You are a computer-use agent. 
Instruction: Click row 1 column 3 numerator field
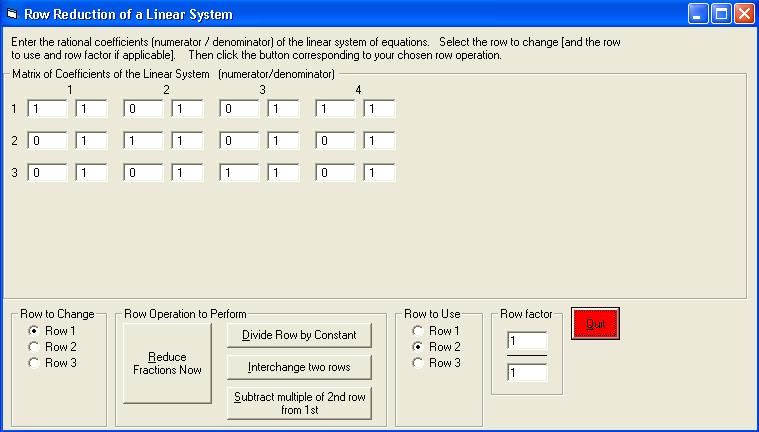point(239,109)
